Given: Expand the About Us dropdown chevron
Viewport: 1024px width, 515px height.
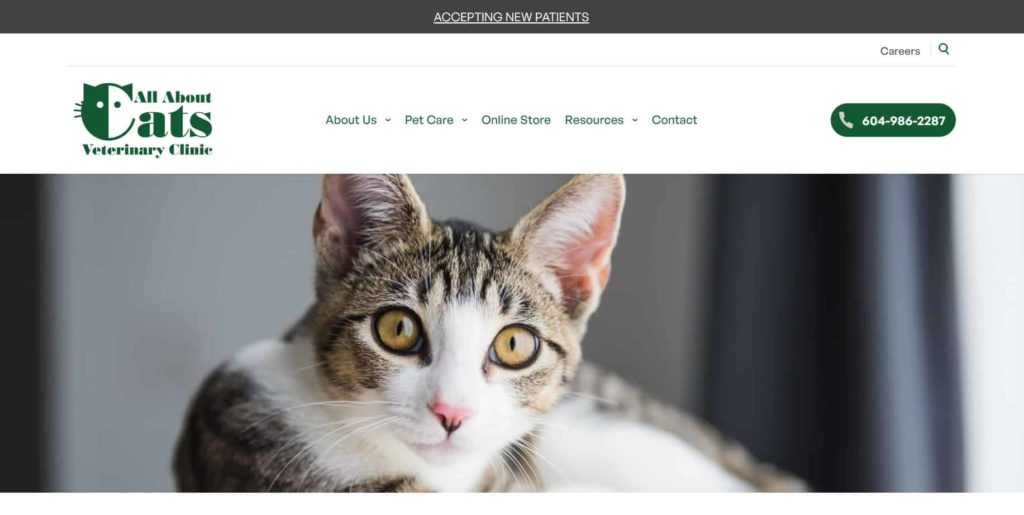Looking at the screenshot, I should [388, 120].
